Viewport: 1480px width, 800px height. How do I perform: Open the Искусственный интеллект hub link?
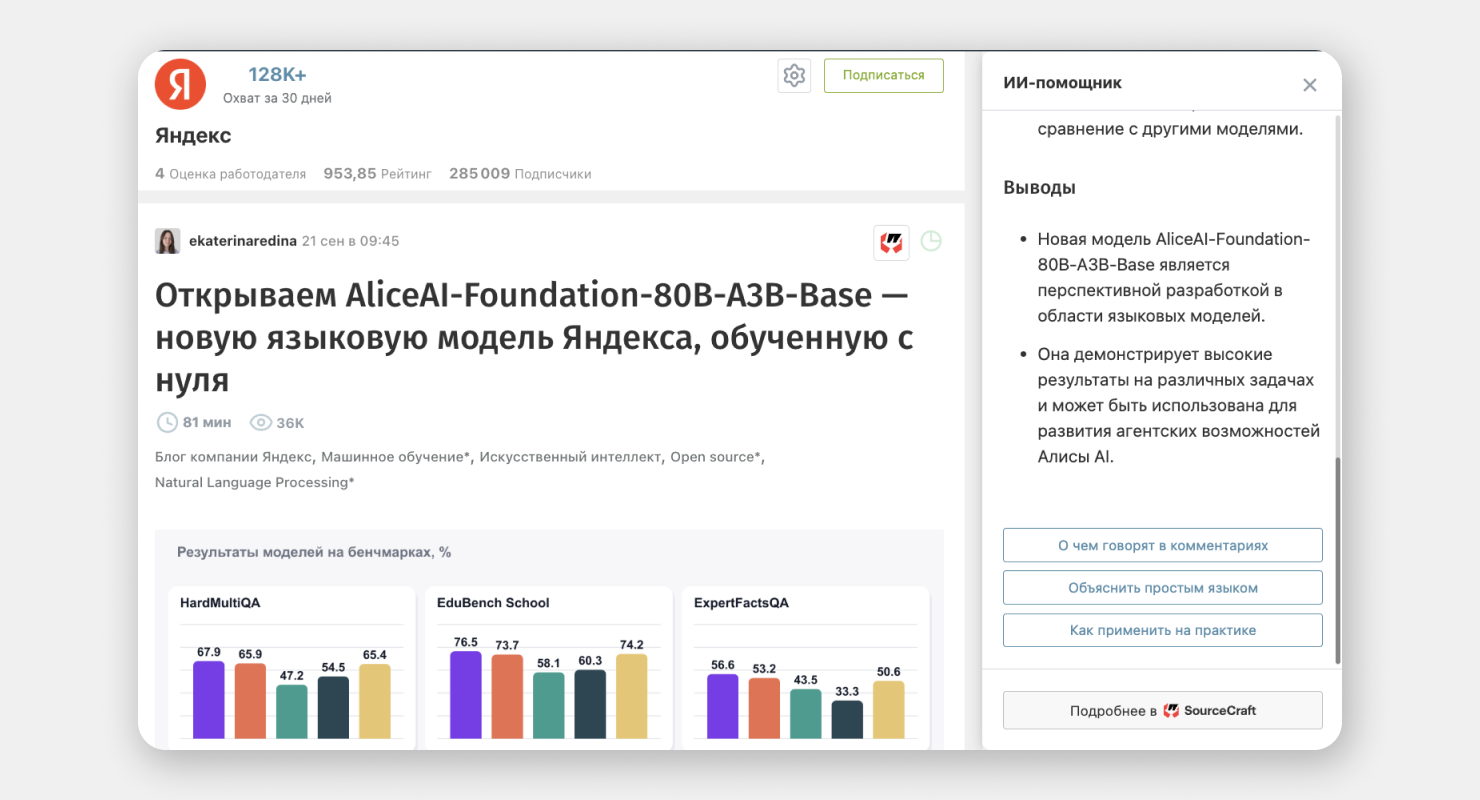coord(570,457)
